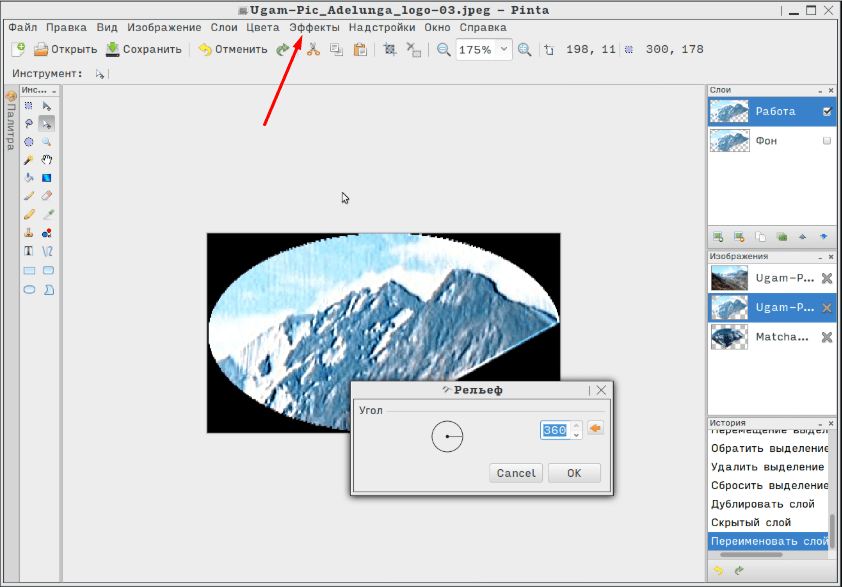This screenshot has height=587, width=842.
Task: Collapse the История panel
Action: pos(819,423)
